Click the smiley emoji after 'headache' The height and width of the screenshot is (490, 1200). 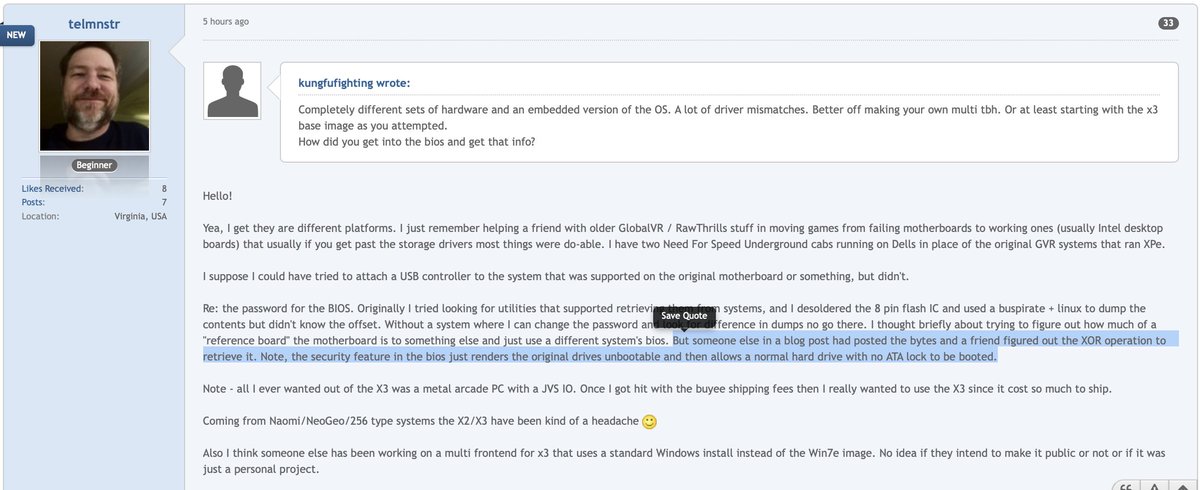pos(649,422)
